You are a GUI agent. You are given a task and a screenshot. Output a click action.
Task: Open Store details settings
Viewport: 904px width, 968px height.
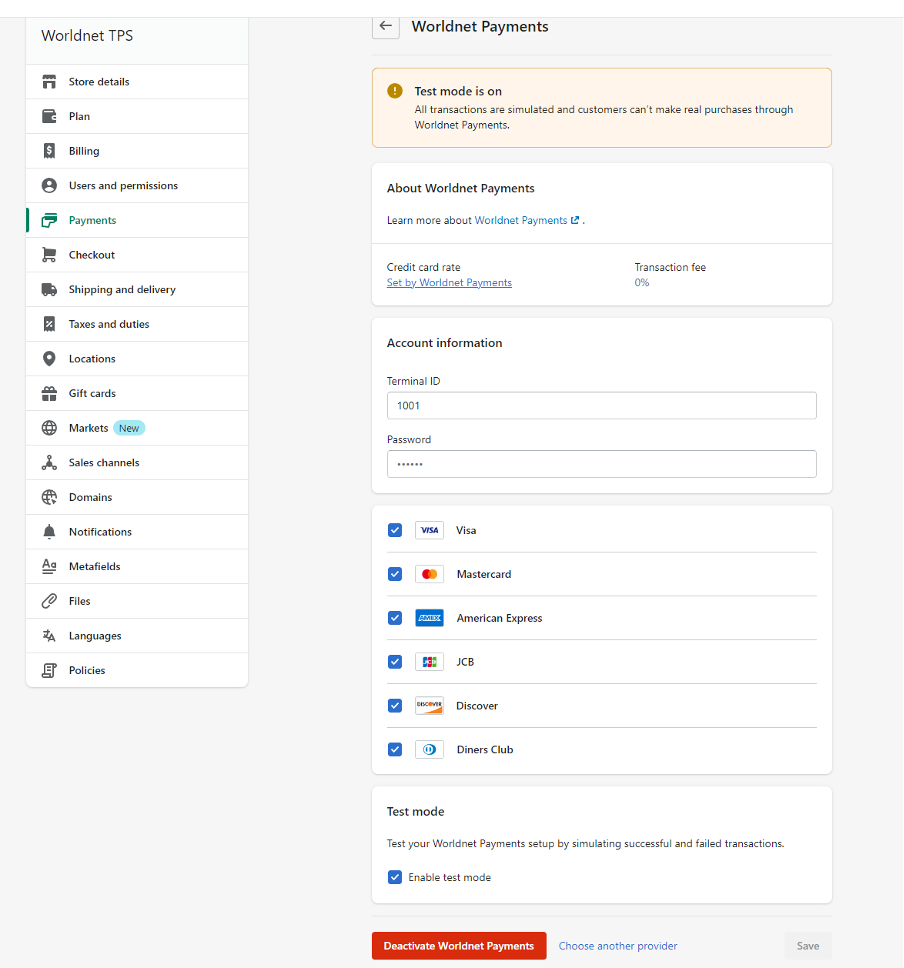pos(137,81)
